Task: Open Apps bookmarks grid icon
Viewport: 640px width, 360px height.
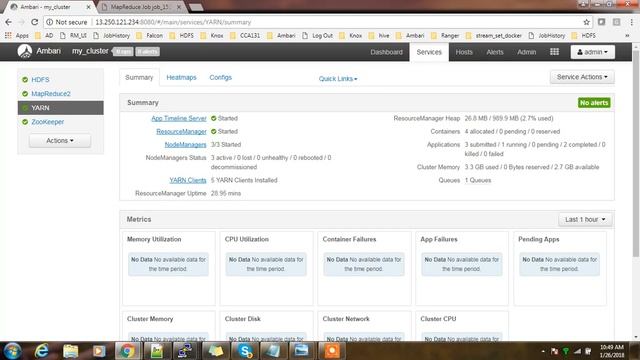Action: click(x=8, y=36)
